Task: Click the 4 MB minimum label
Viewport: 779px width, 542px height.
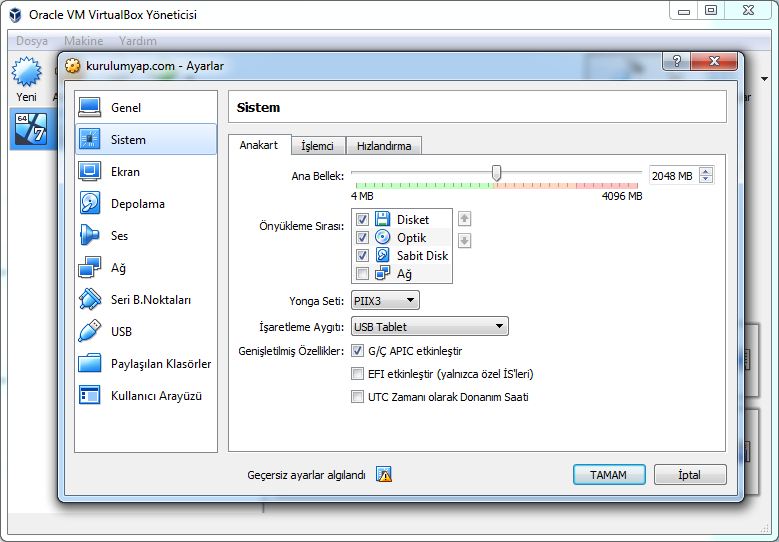Action: coord(362,196)
